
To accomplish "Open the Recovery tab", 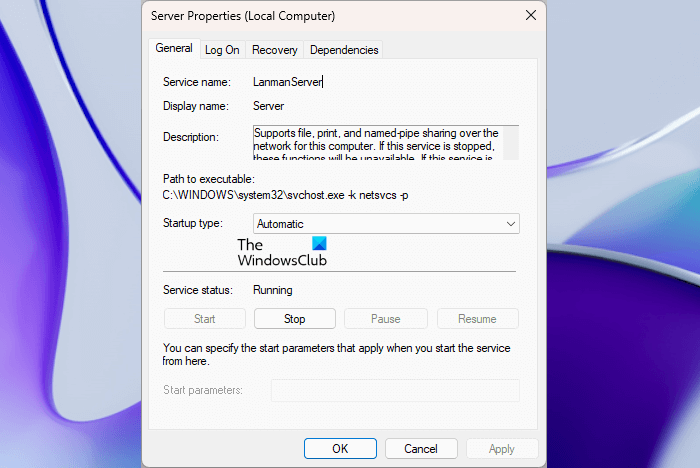I will coord(274,50).
